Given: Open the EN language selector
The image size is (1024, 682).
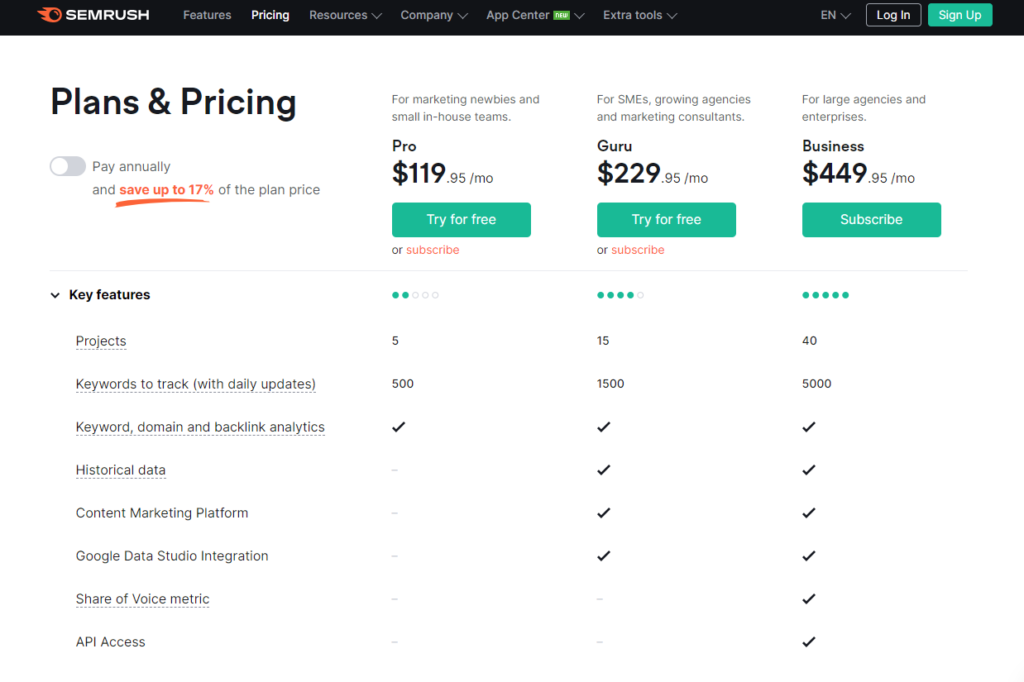Looking at the screenshot, I should coord(835,15).
